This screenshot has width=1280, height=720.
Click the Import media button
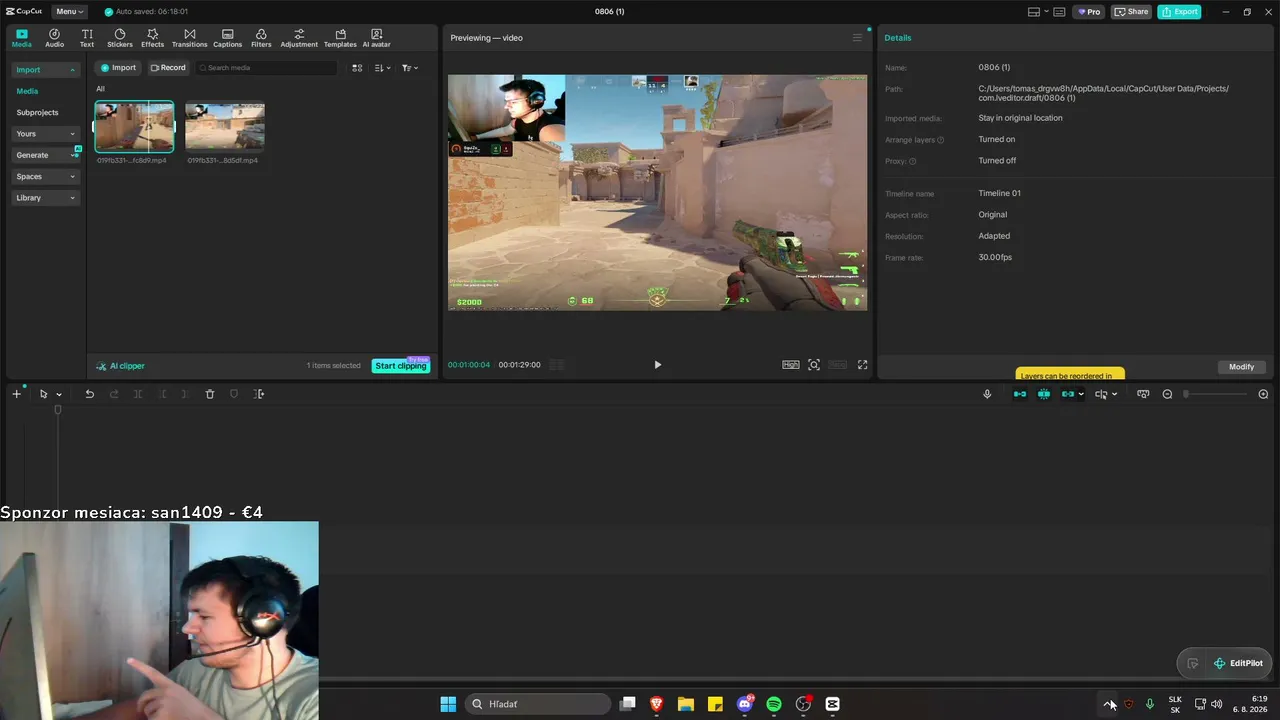click(118, 68)
